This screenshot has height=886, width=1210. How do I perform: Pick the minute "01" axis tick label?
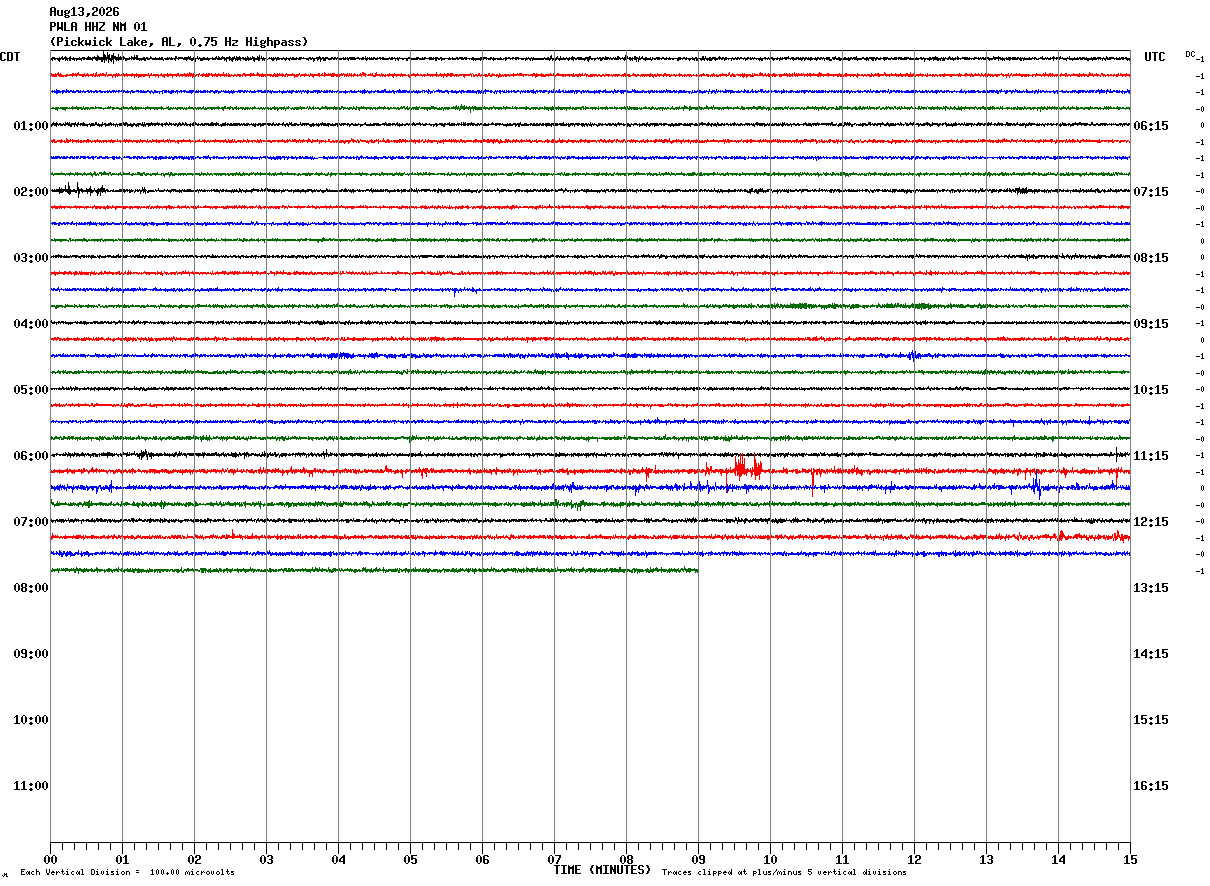122,860
